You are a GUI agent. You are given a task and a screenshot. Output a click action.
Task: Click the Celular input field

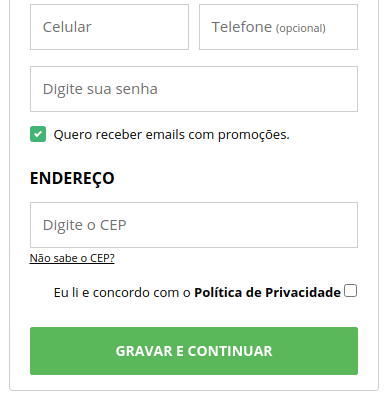coord(109,27)
